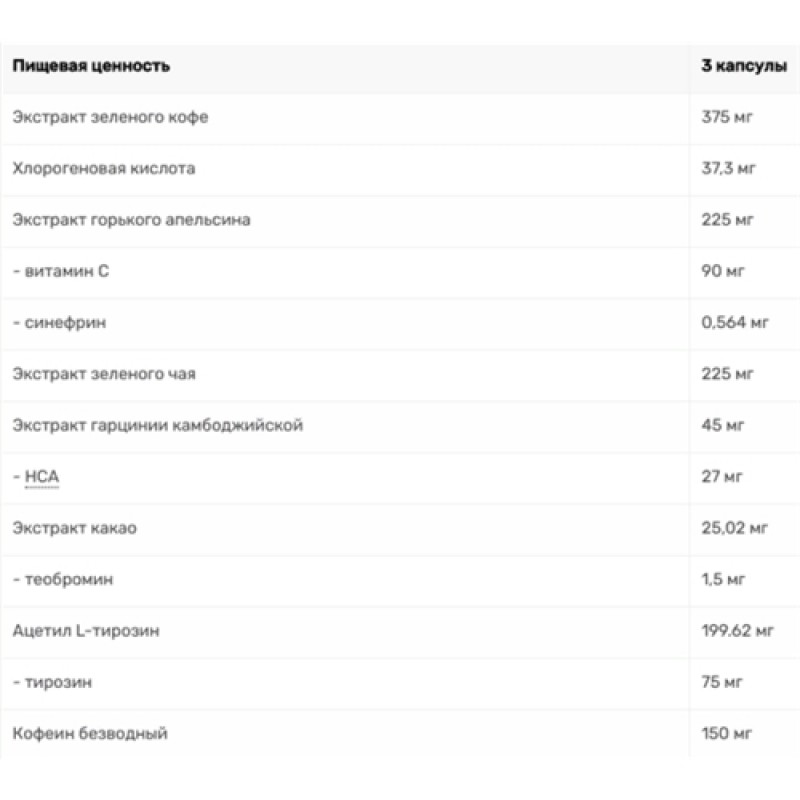Select the 'Экстракт горького апельсина' row
The image size is (800, 800).
131,220
